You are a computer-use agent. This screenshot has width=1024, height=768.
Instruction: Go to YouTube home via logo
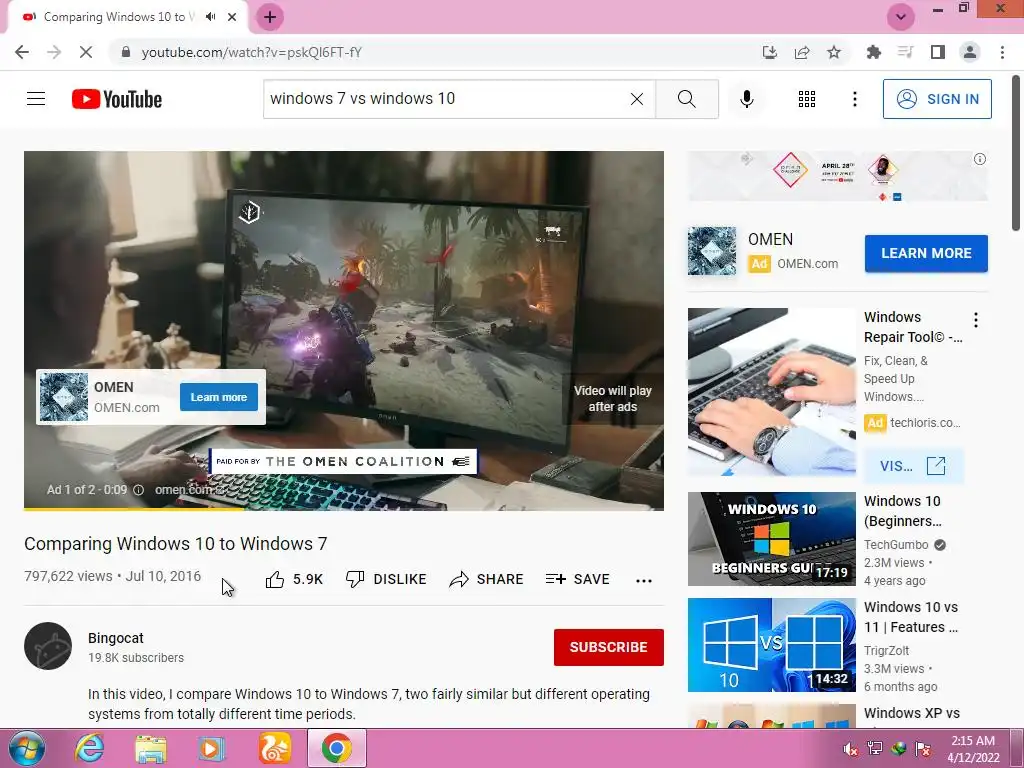[x=117, y=99]
